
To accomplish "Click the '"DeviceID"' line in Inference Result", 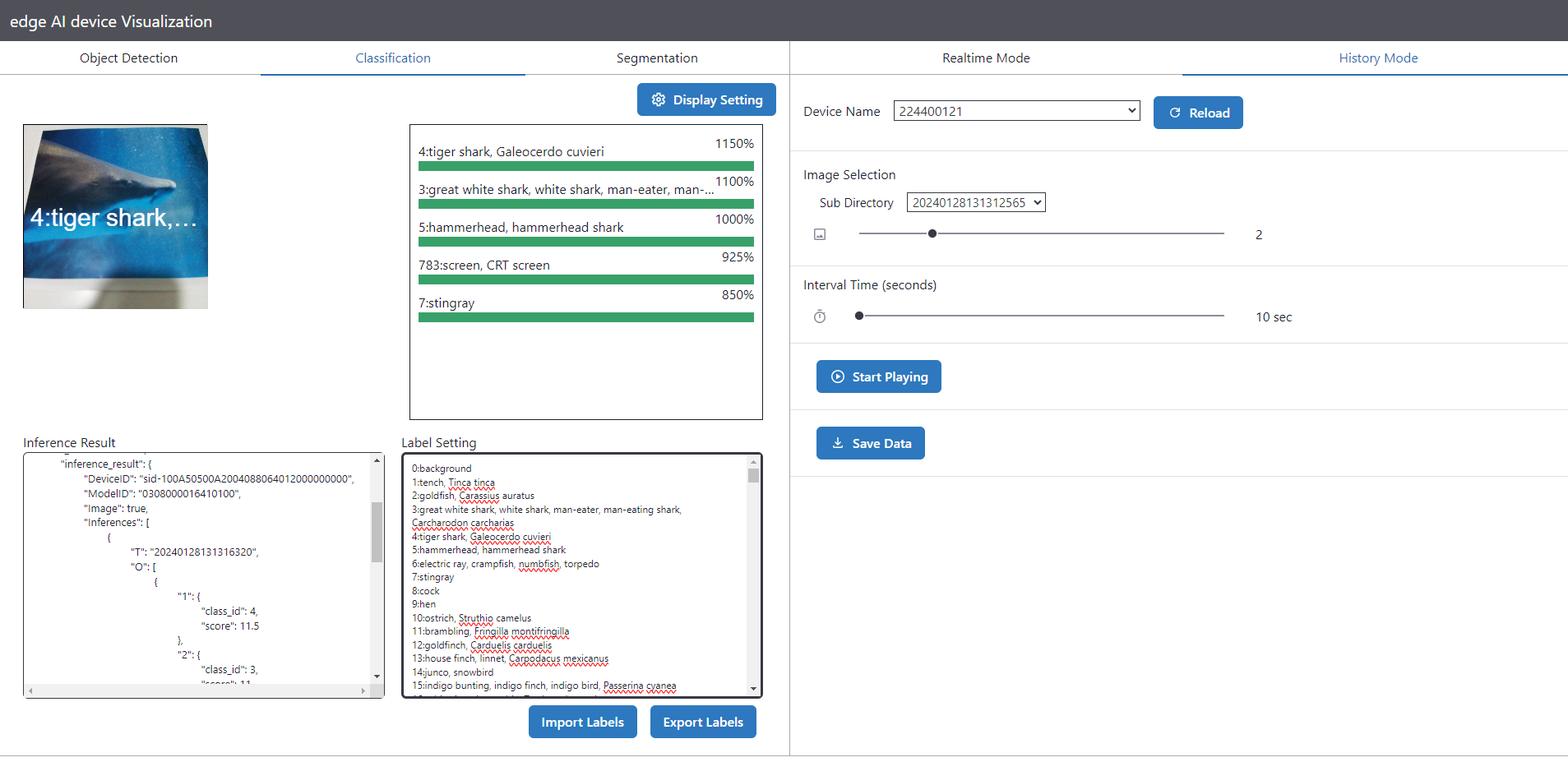I will [219, 478].
